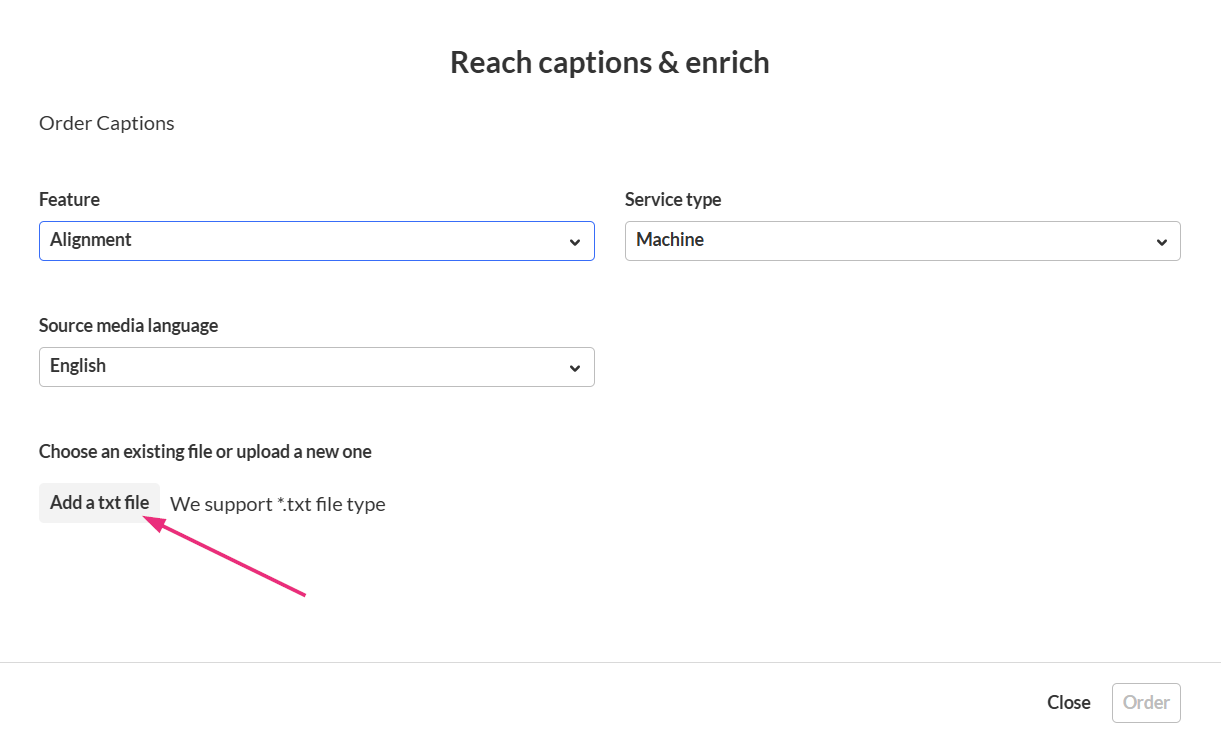Click the Feature field label
1221x735 pixels.
coord(69,199)
